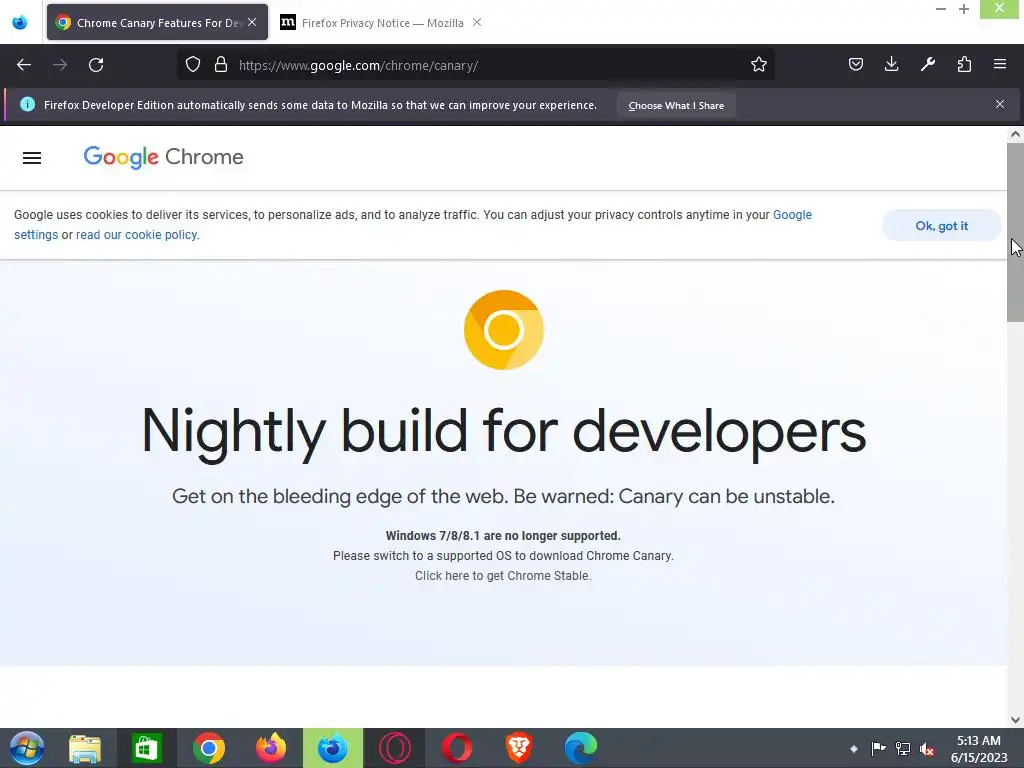The height and width of the screenshot is (768, 1024).
Task: Open Action Center flag icon
Action: coord(878,748)
